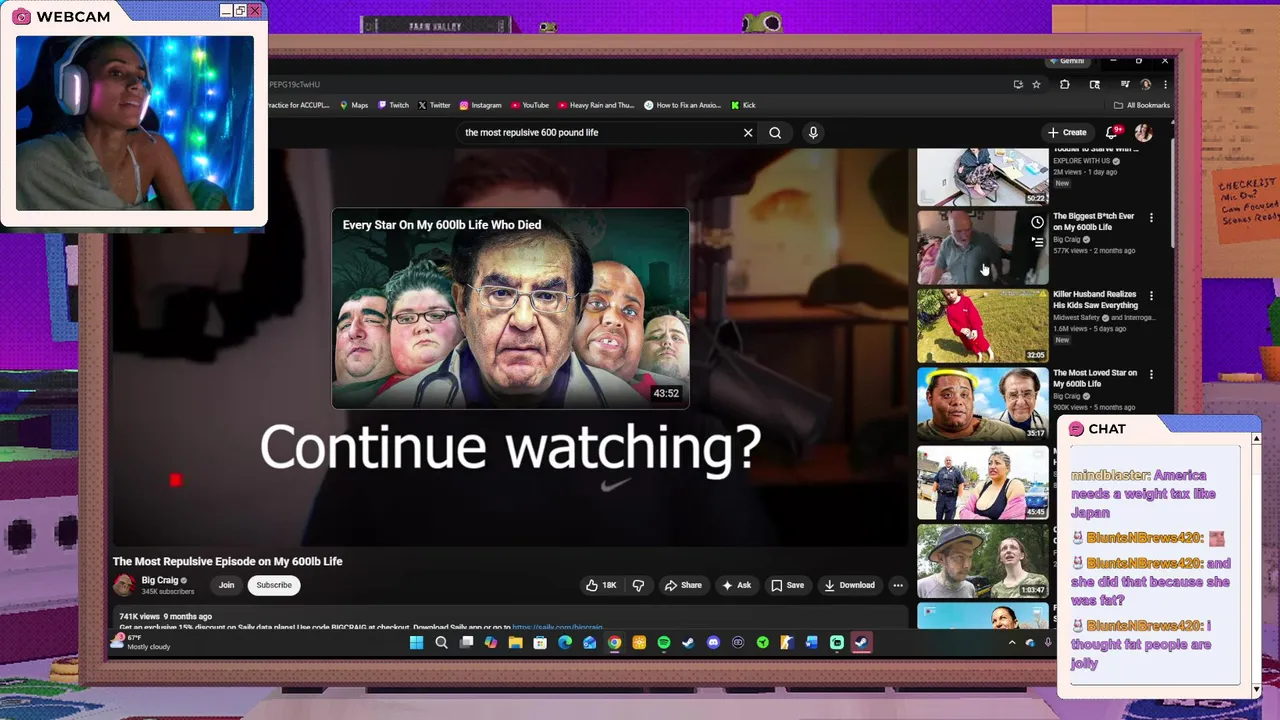This screenshot has height=720, width=1280.
Task: Start voice search with the microphone icon
Action: tap(813, 132)
